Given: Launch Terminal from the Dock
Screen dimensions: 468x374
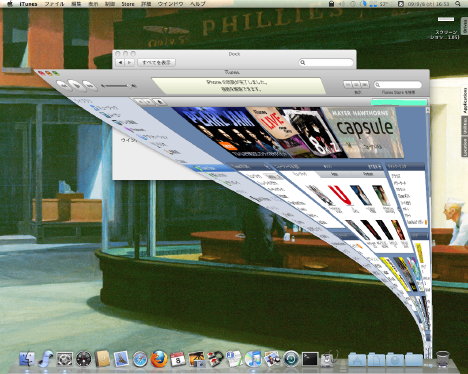Looking at the screenshot, I should click(310, 359).
